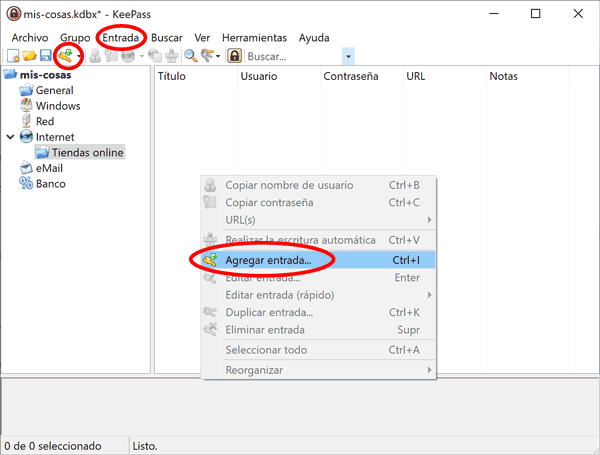
Task: Save the database with the floppy disk icon
Action: pyautogui.click(x=46, y=56)
